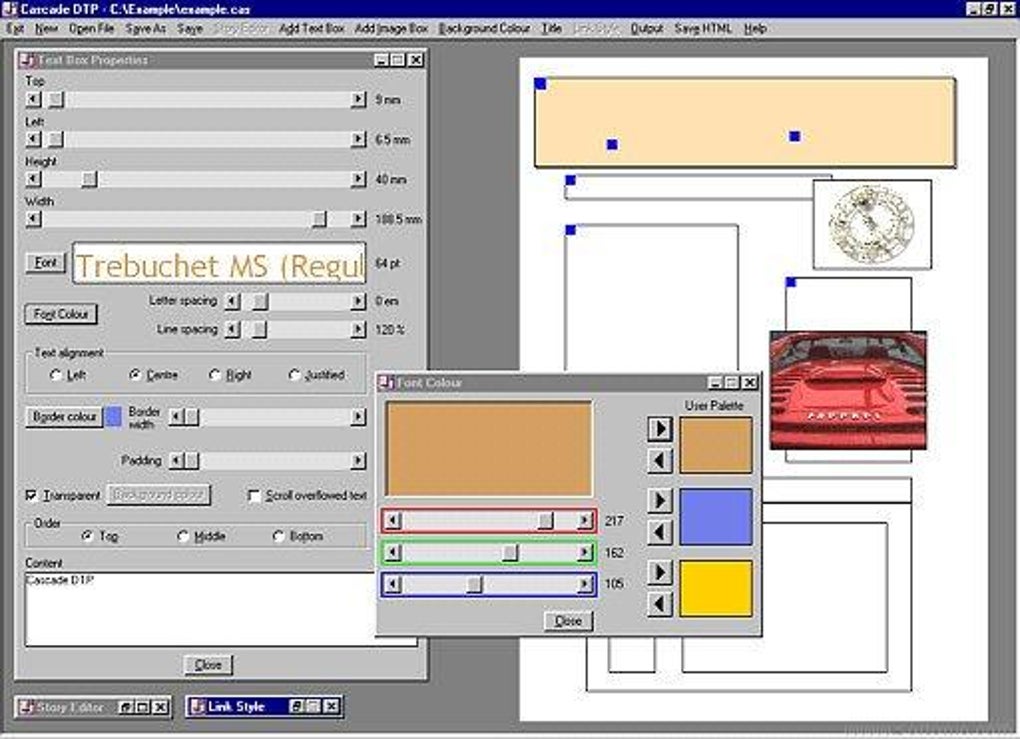This screenshot has height=739, width=1020.
Task: Select the peach title text box
Action: pyautogui.click(x=745, y=122)
